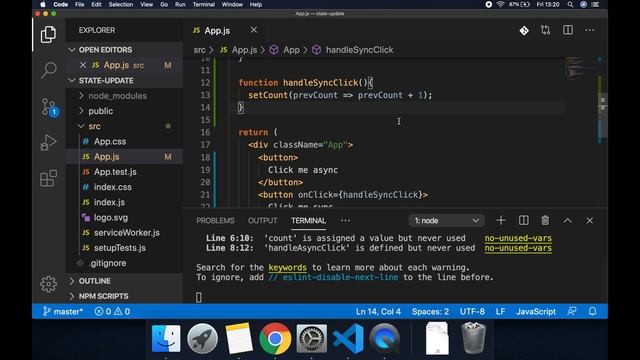Viewport: 640px width, 360px height.
Task: Collapse the src folder
Action: 94,127
